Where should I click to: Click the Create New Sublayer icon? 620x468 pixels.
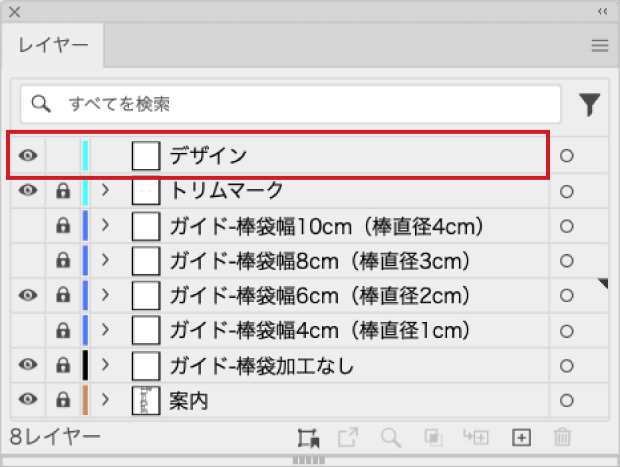click(x=476, y=437)
